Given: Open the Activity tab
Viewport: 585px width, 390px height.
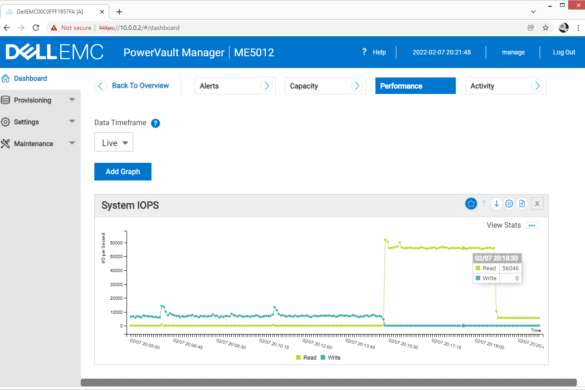Looking at the screenshot, I should coord(506,86).
